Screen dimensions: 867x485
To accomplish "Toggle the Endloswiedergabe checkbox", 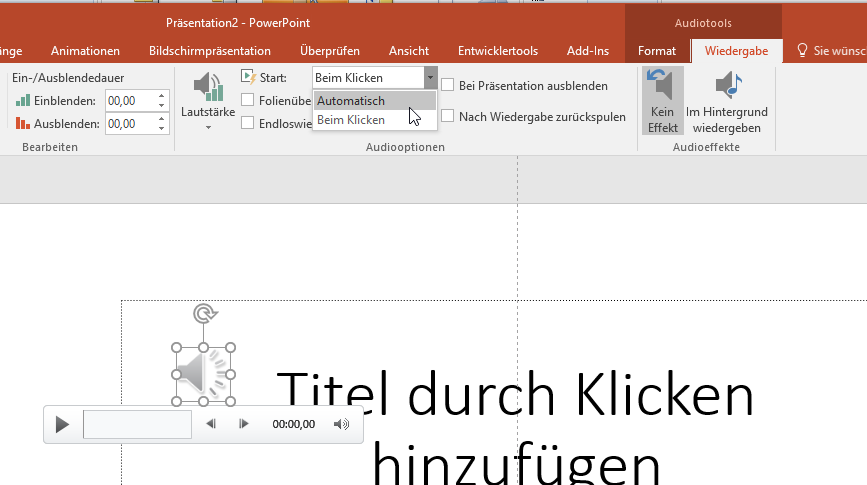I will point(248,123).
